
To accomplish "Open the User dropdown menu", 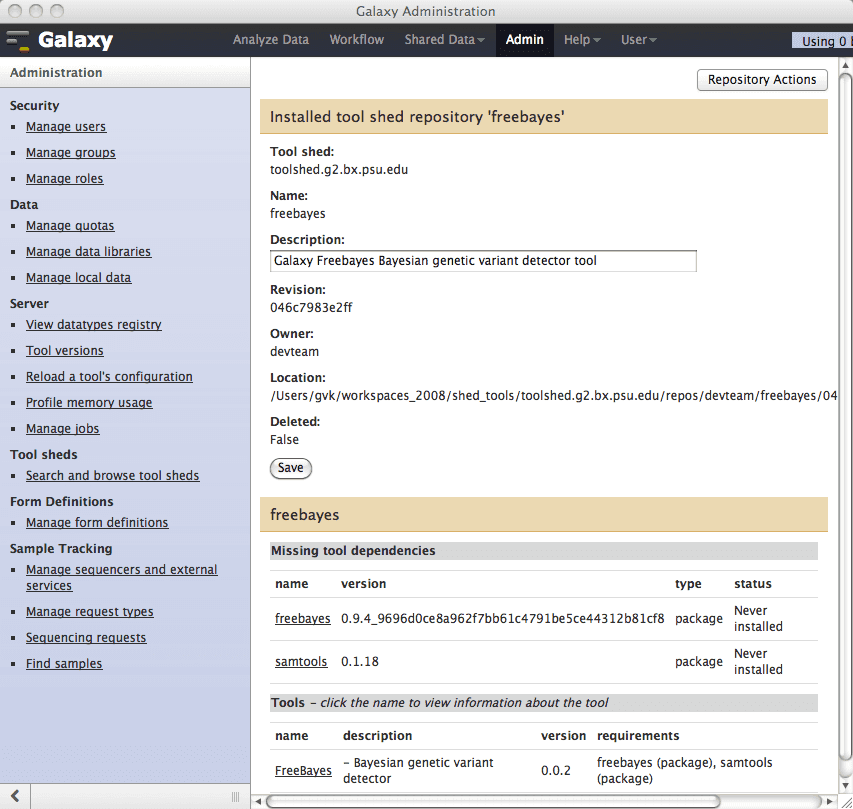I will (638, 40).
